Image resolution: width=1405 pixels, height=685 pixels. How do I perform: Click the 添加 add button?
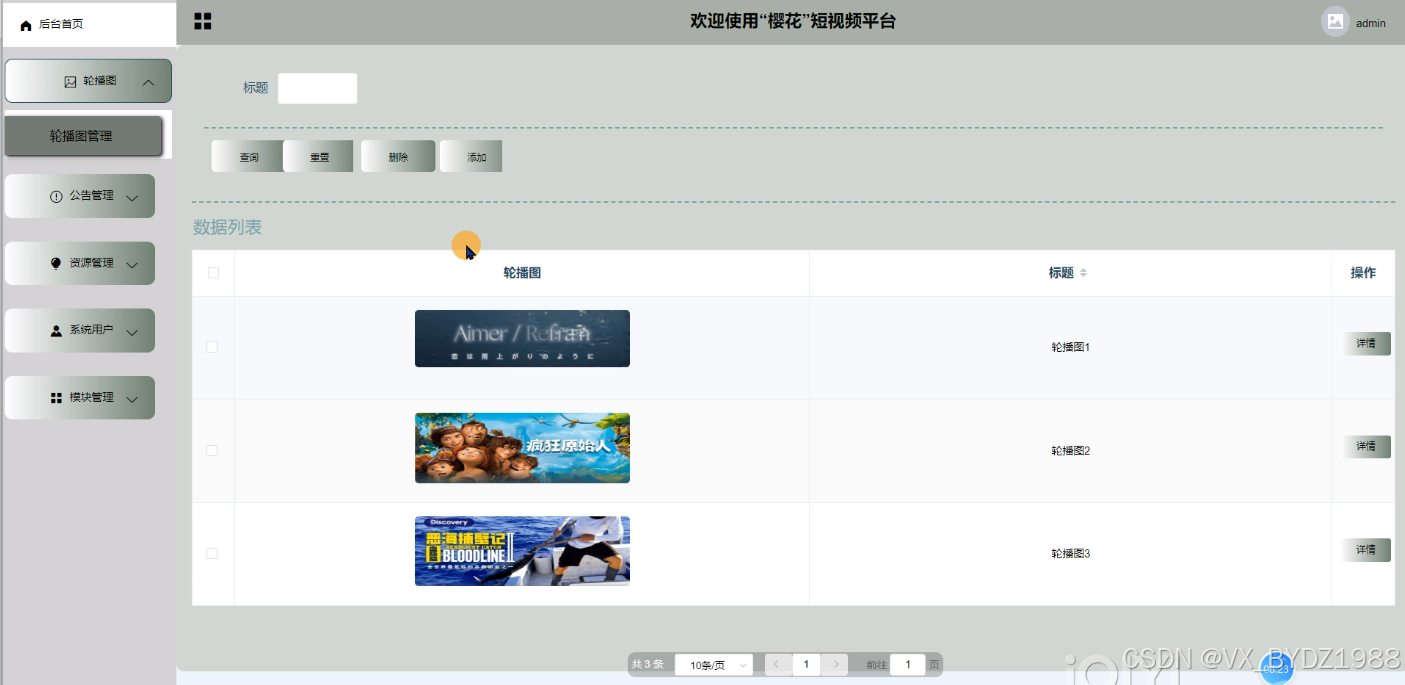(x=471, y=157)
